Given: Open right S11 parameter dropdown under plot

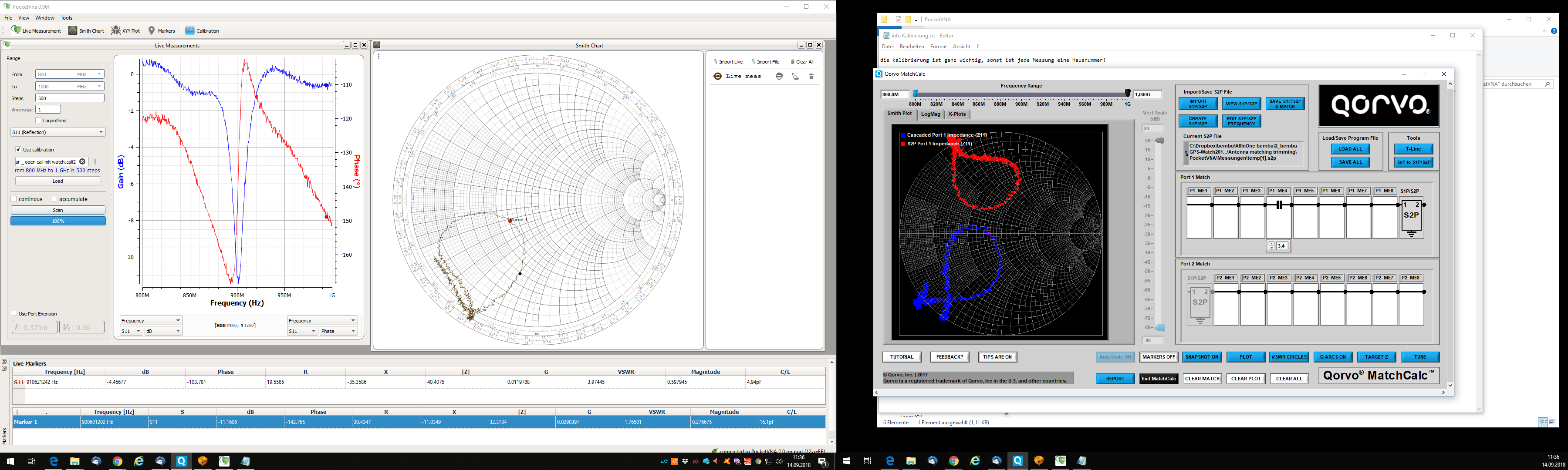Looking at the screenshot, I should coord(302,331).
